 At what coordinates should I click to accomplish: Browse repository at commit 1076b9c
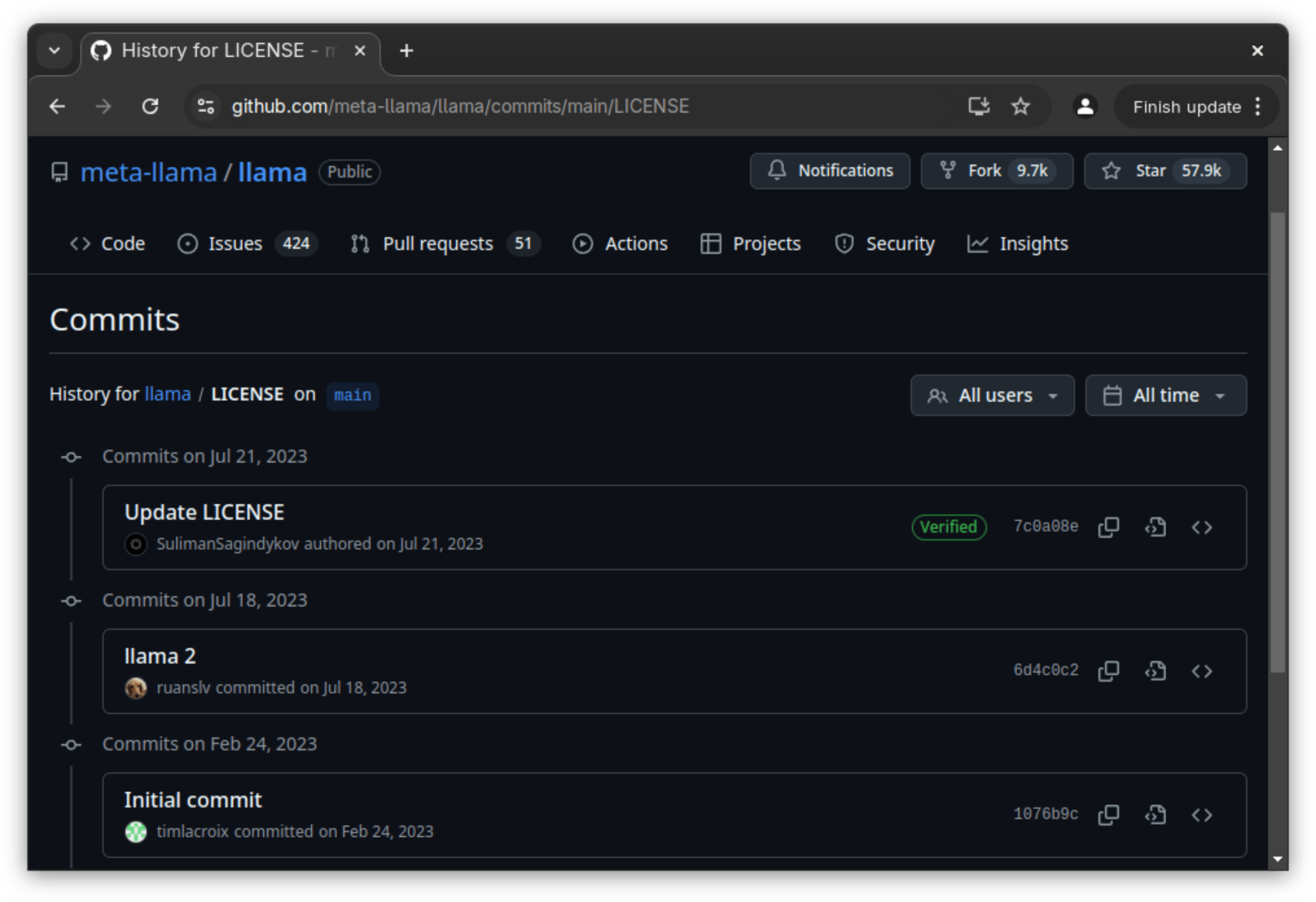[1201, 815]
